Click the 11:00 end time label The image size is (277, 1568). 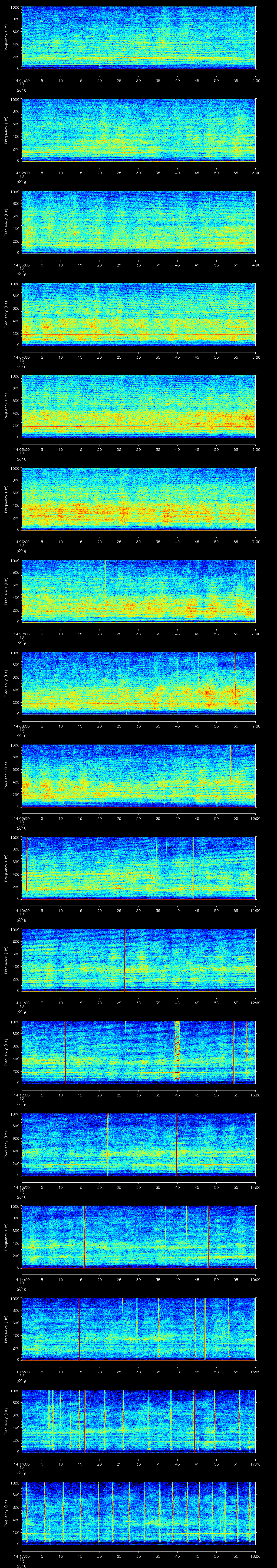pos(255,910)
